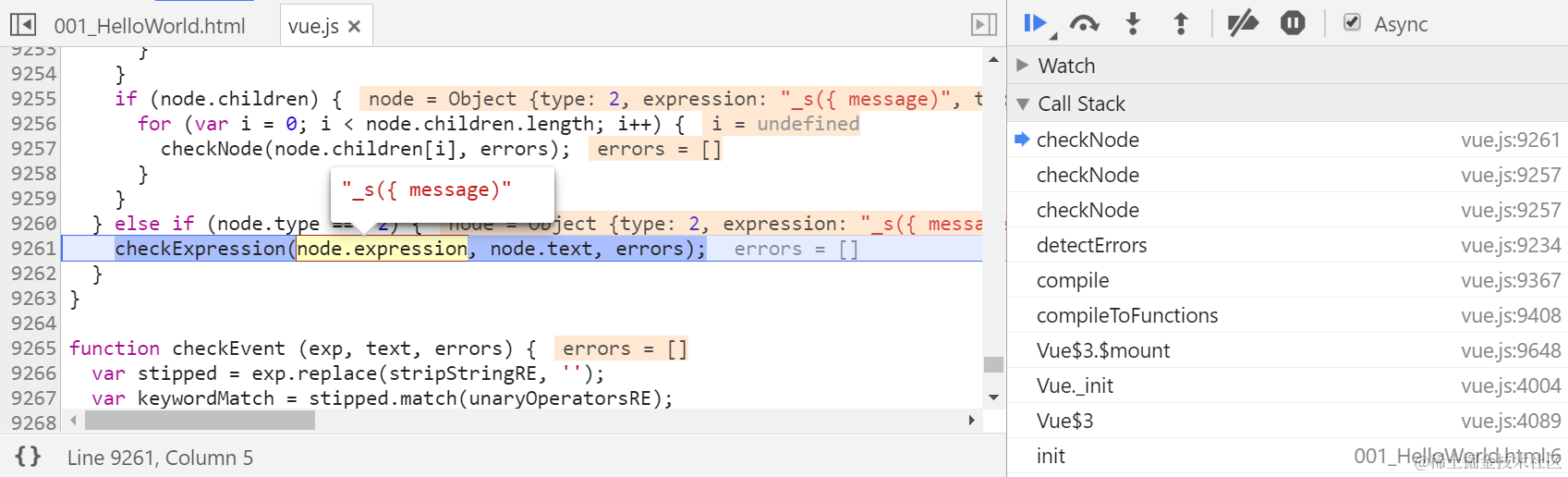Open vue.js:9408 source link

click(1511, 315)
